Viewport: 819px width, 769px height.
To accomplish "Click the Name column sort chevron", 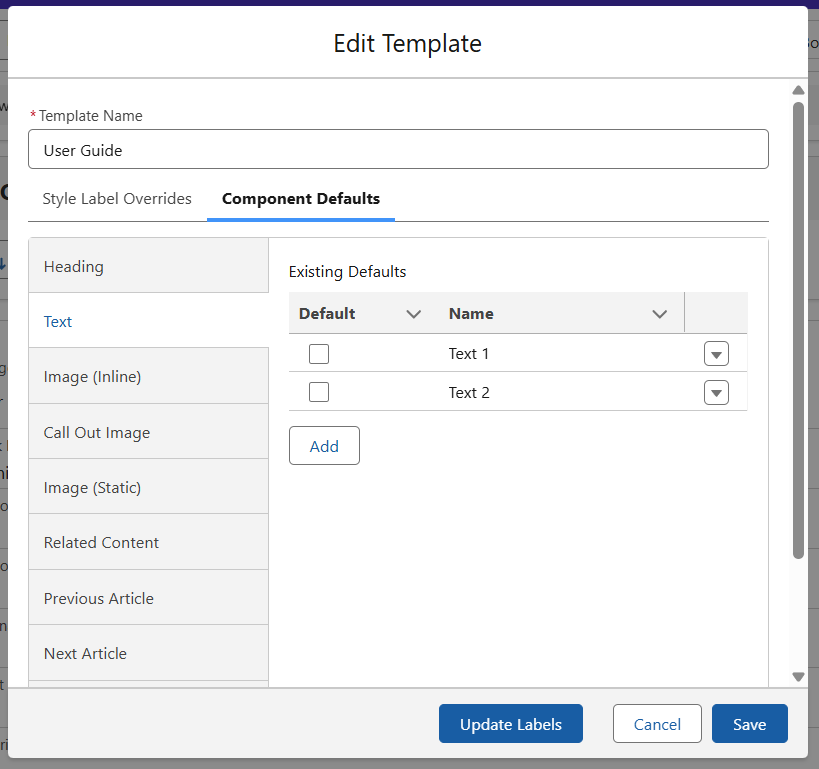I will pos(659,314).
